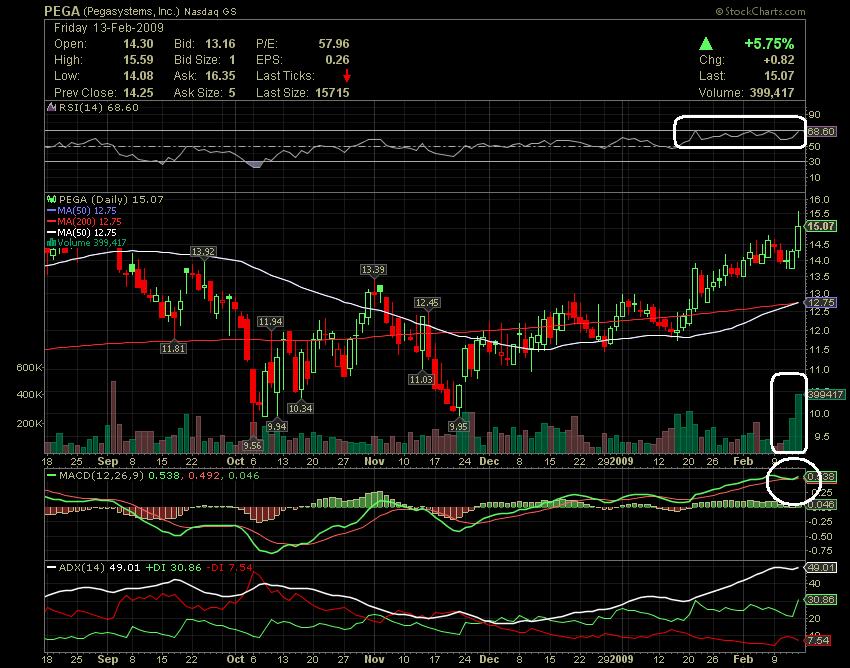Click the 'Volume:' label in quote header
This screenshot has height=668, width=850.
[722, 93]
